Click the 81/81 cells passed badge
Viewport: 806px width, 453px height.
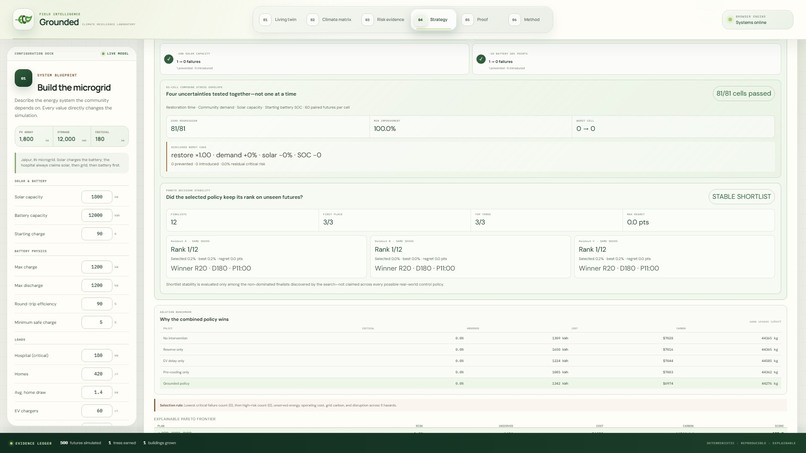(743, 94)
